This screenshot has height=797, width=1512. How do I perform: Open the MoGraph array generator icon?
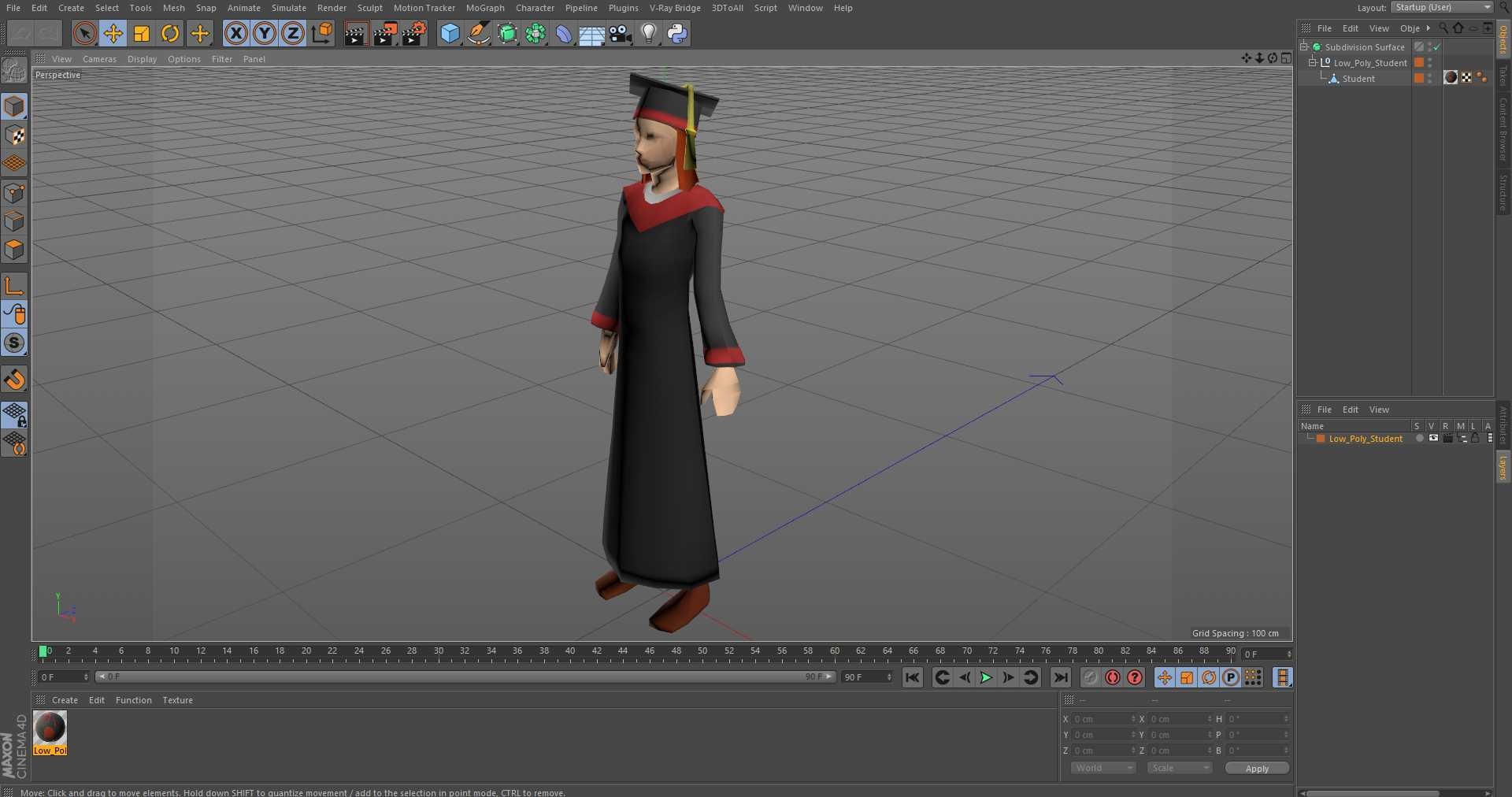535,33
